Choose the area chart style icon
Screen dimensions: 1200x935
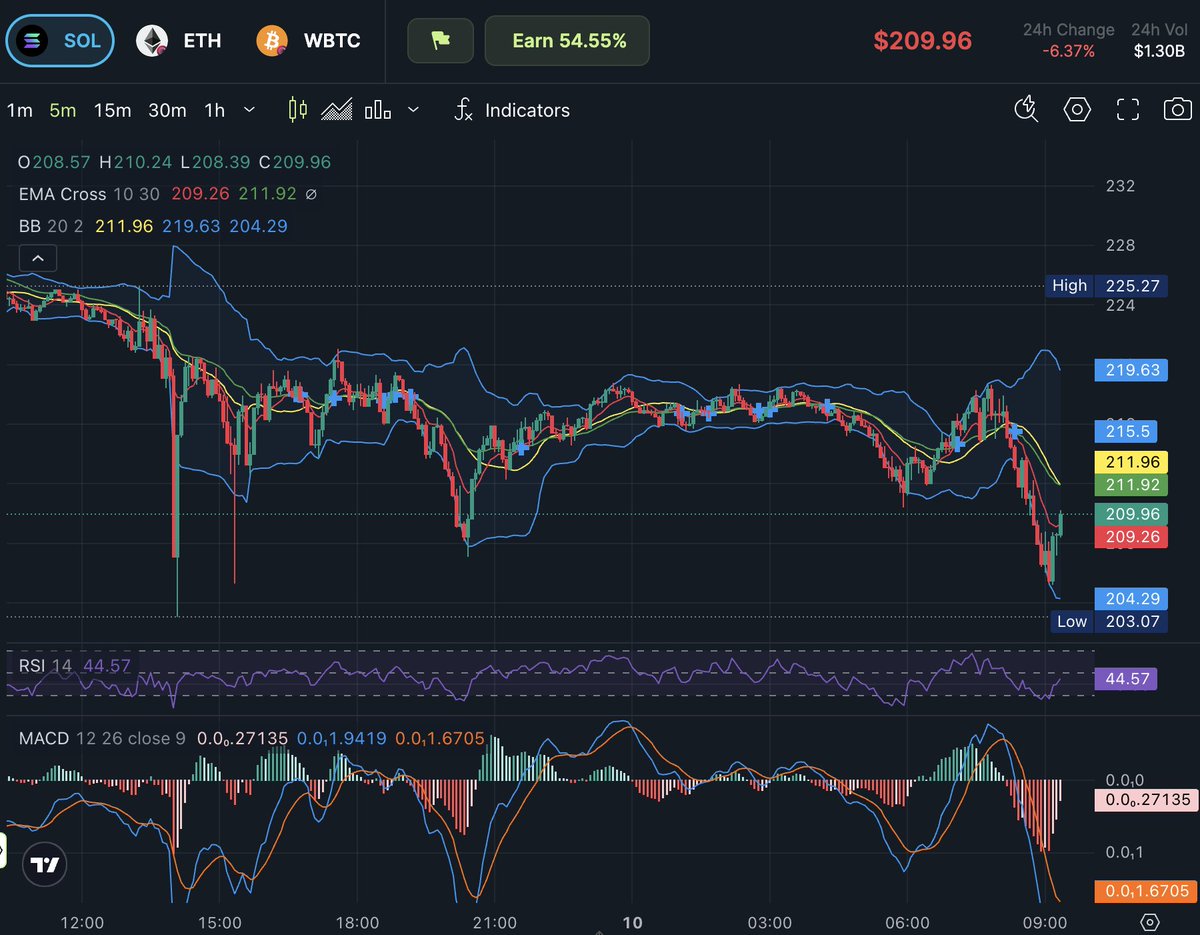click(x=337, y=110)
